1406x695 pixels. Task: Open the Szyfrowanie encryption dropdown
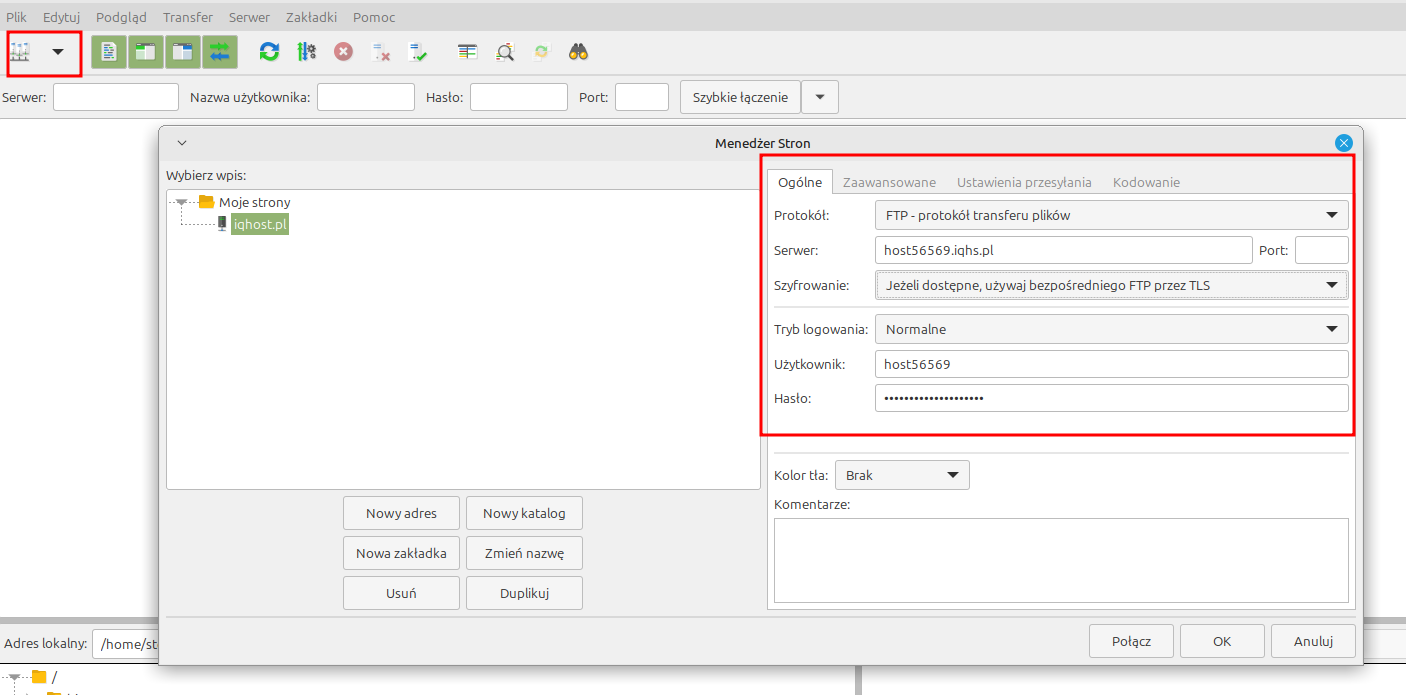(x=1111, y=285)
